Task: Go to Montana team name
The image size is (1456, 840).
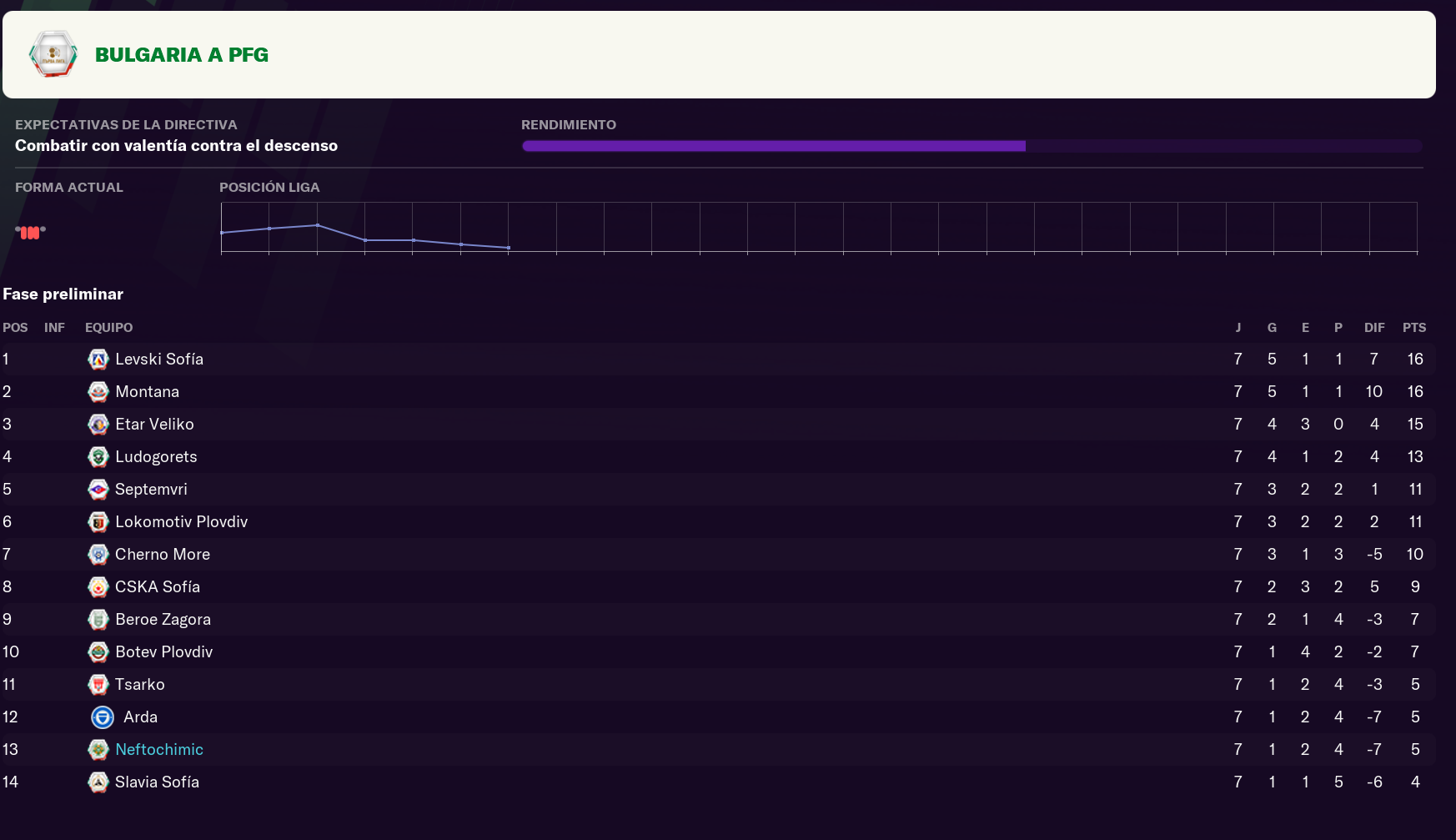Action: (x=147, y=392)
